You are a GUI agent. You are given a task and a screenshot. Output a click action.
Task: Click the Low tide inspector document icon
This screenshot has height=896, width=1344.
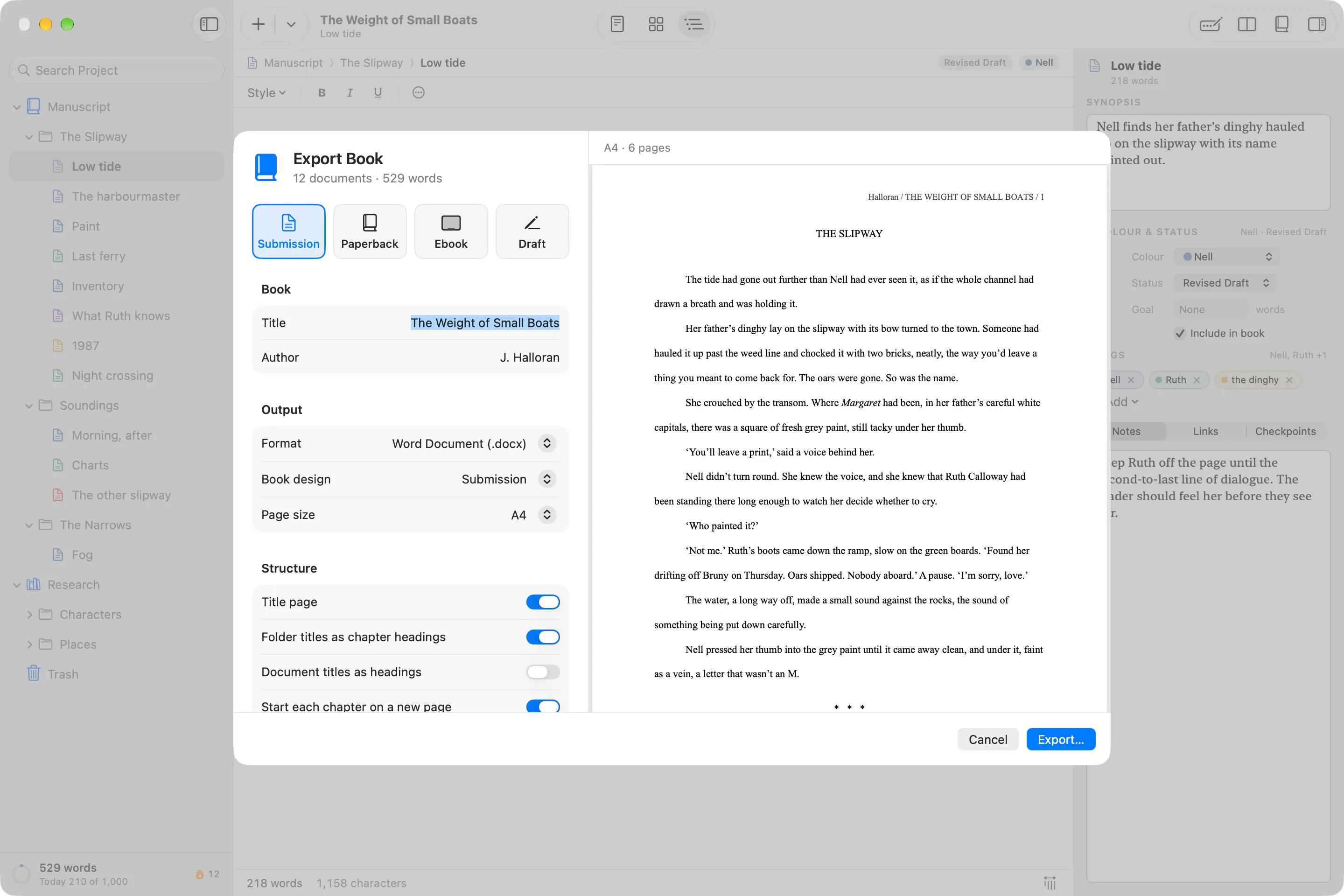1094,66
